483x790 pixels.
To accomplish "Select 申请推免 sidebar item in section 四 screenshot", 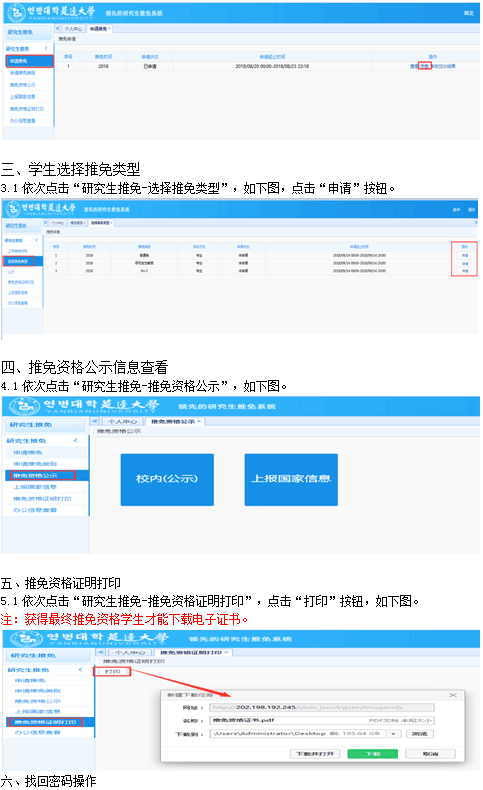I will (x=28, y=452).
